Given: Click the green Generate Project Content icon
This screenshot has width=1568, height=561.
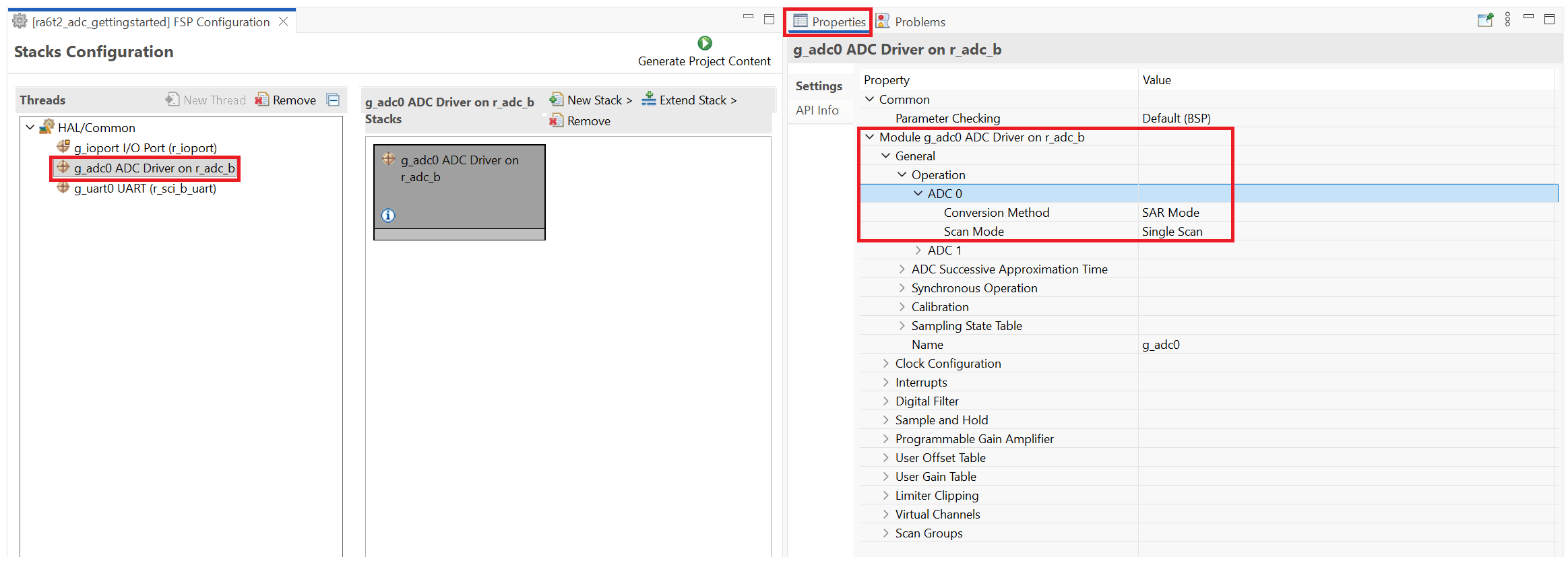Looking at the screenshot, I should (x=704, y=44).
